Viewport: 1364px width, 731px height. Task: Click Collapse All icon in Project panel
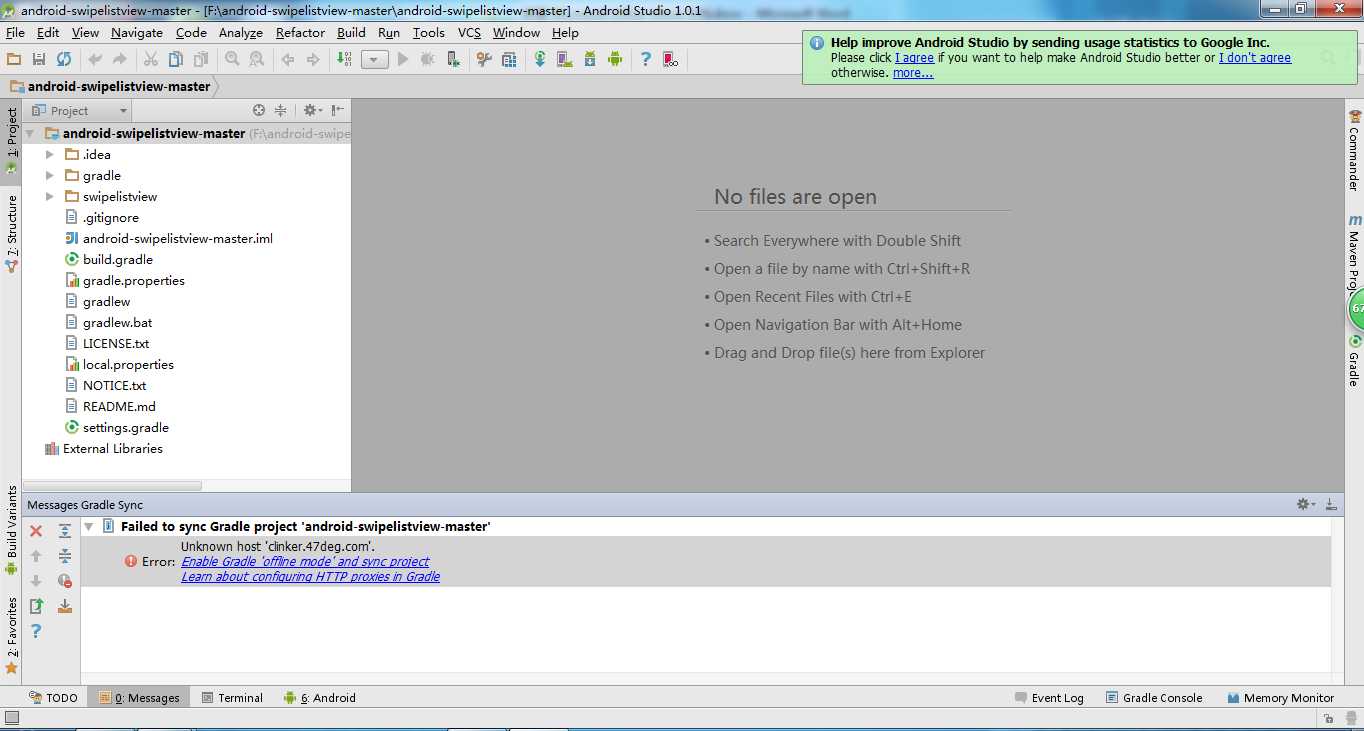point(281,111)
